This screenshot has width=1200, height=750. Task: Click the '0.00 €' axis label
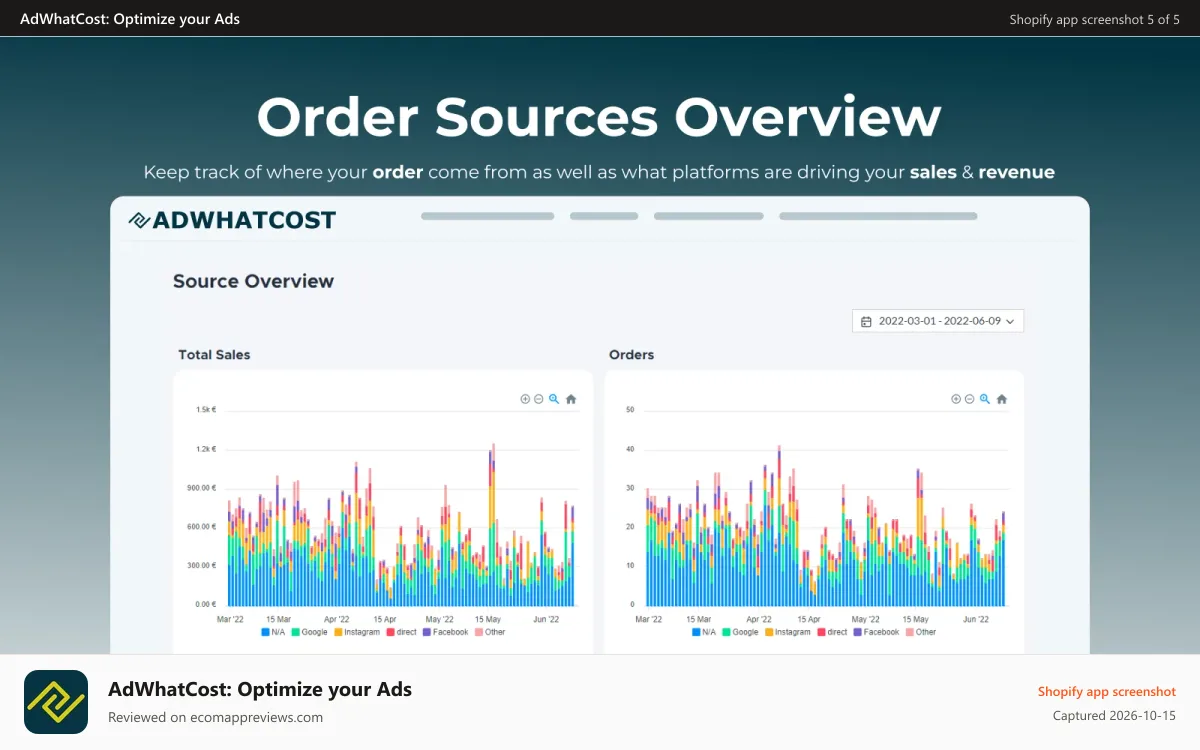click(204, 605)
